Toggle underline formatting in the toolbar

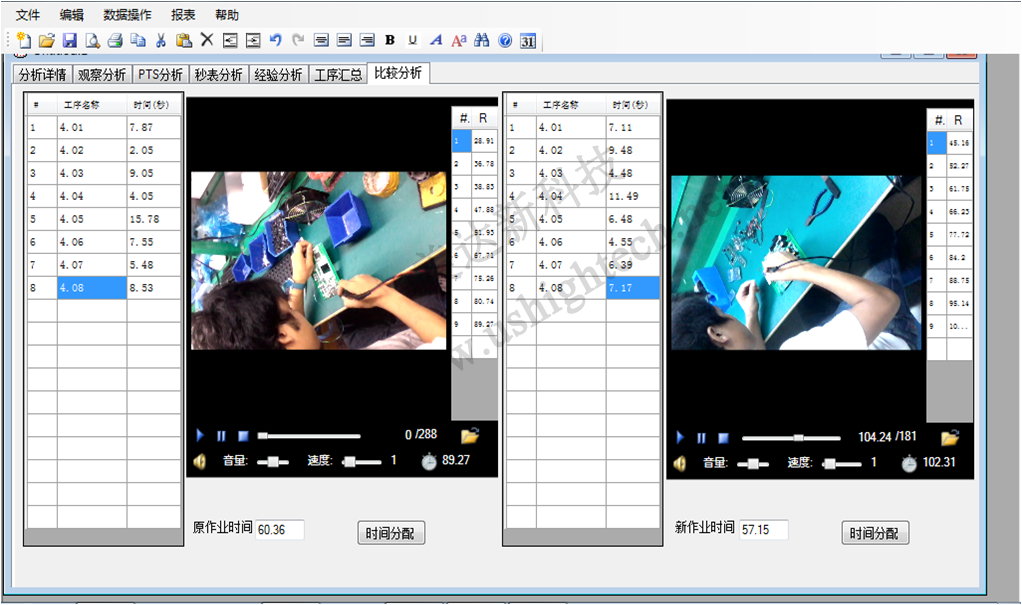click(x=412, y=40)
